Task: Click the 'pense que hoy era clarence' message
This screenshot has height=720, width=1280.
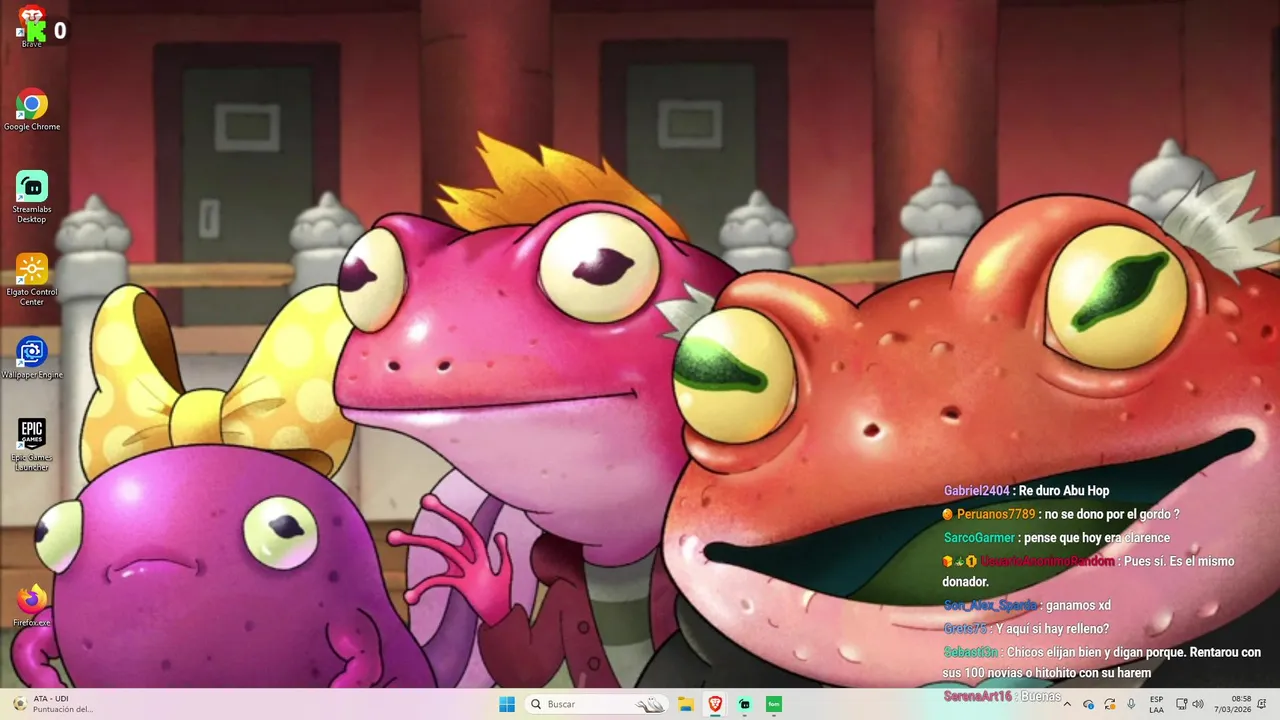Action: click(1097, 538)
